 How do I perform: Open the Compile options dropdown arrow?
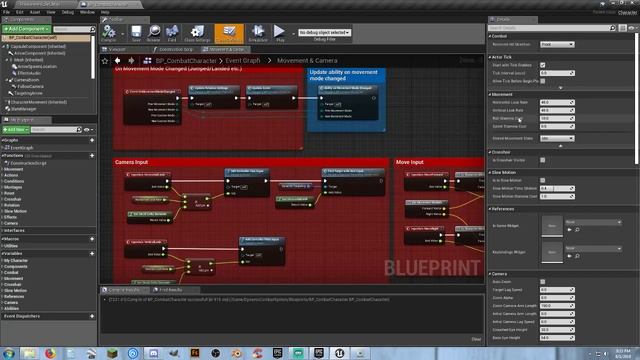tap(122, 33)
